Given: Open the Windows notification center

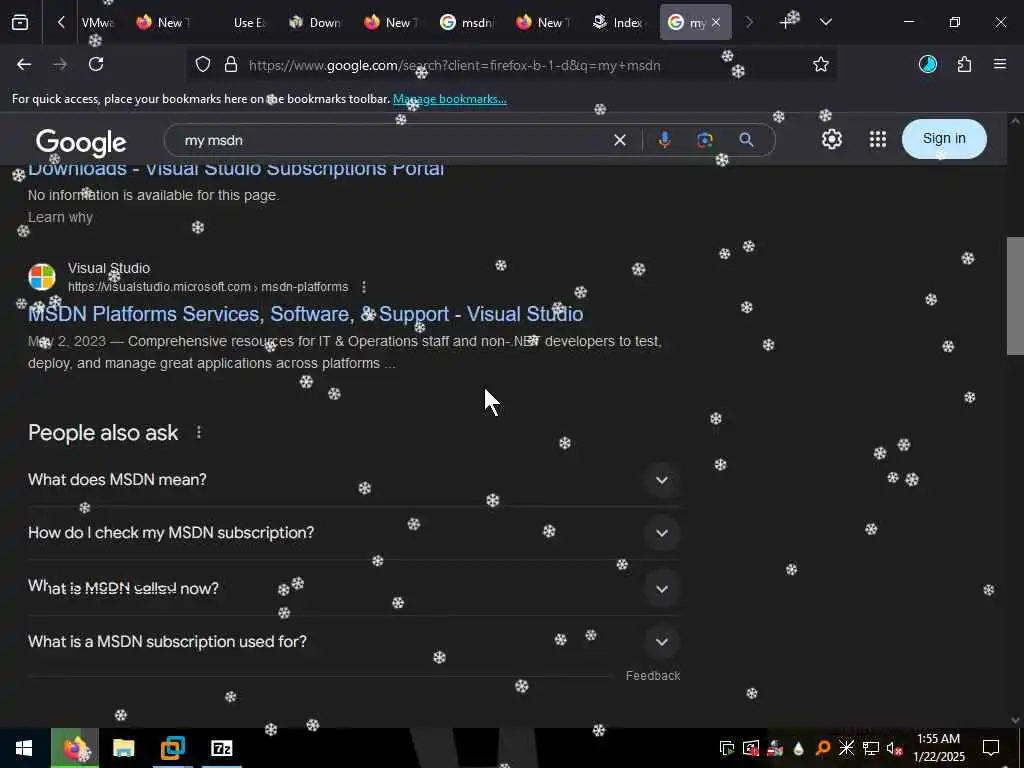Looking at the screenshot, I should (991, 748).
